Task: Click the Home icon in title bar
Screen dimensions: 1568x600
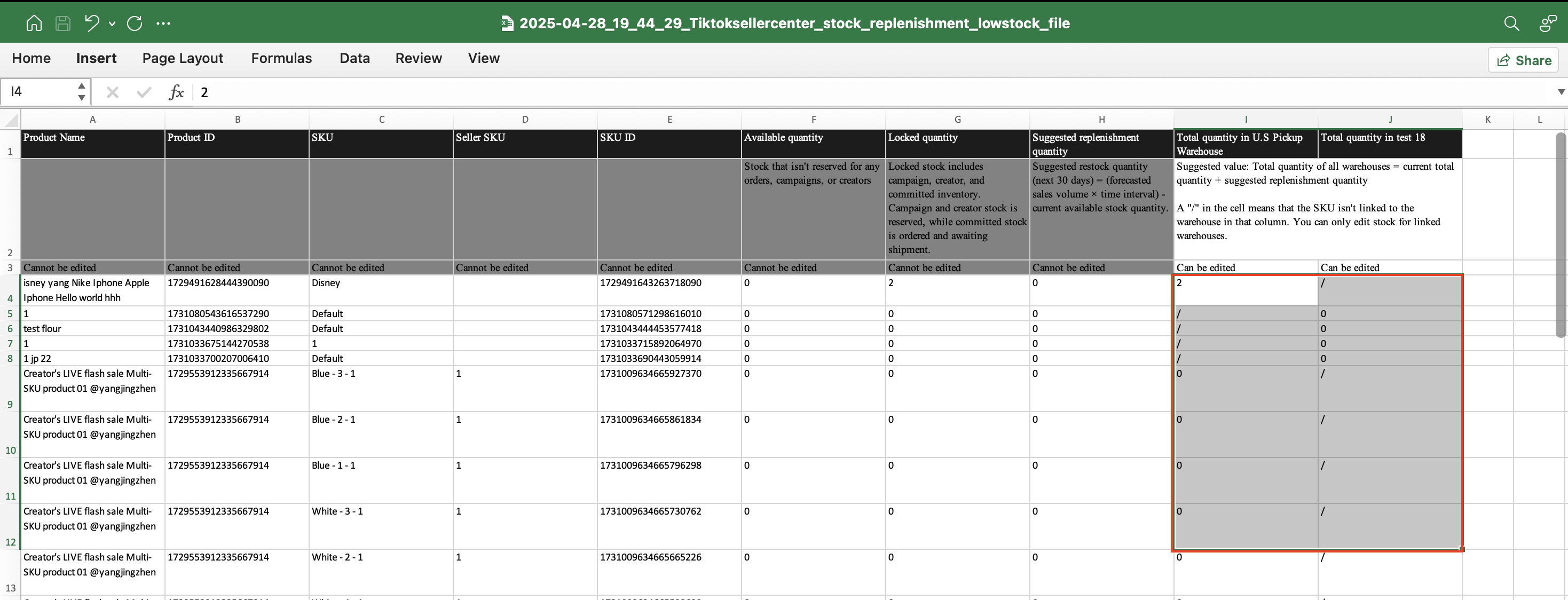Action: tap(34, 23)
